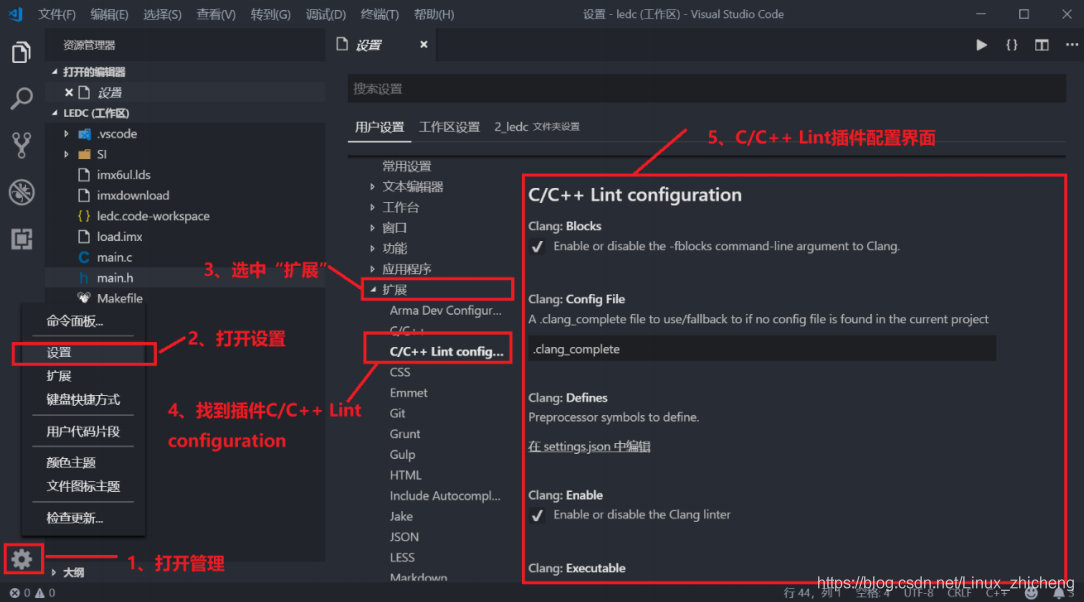Screen dimensions: 1084x602
Task: Open the 查看(V) menu
Action: pyautogui.click(x=216, y=14)
